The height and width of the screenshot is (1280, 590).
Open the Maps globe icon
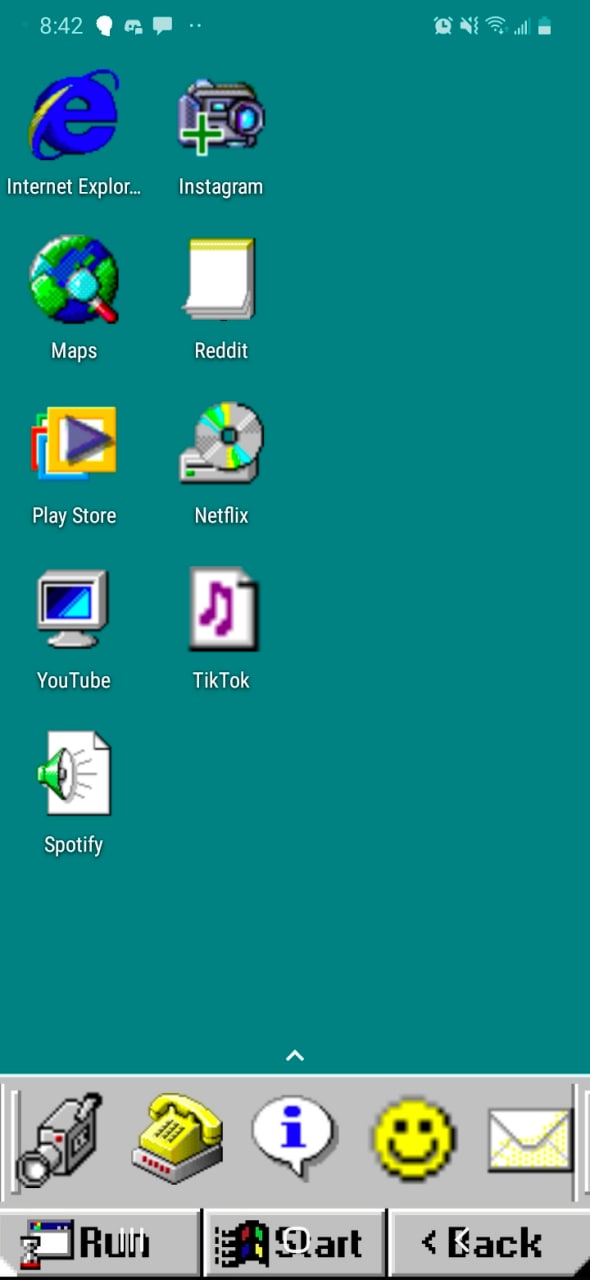coord(74,279)
